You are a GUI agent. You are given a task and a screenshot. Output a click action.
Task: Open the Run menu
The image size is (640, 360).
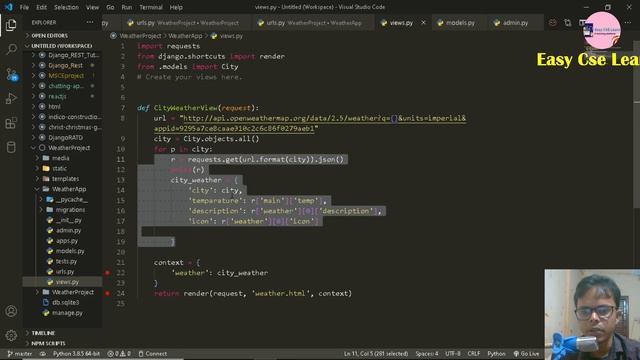(x=127, y=7)
